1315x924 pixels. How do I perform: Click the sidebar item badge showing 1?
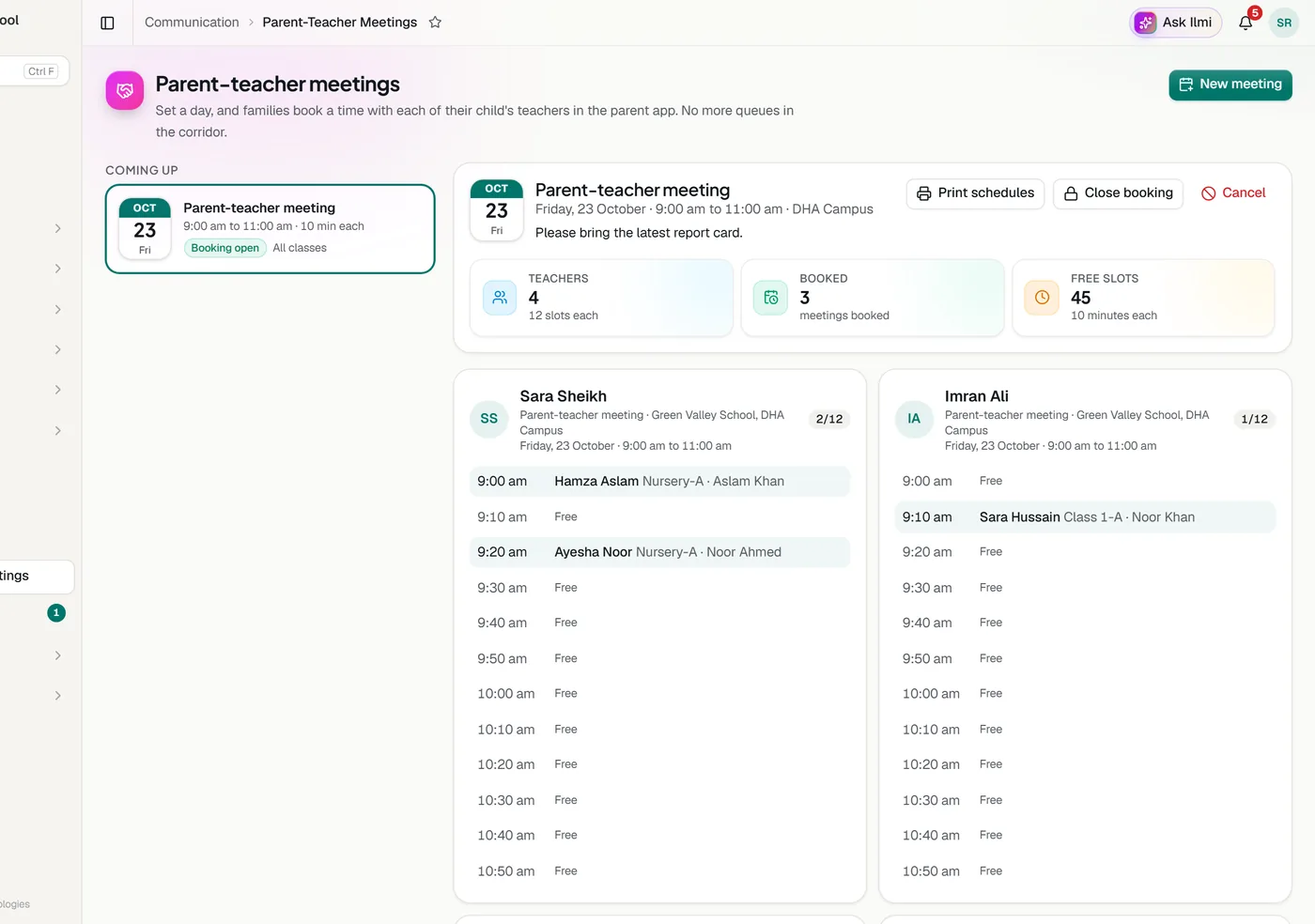56,613
